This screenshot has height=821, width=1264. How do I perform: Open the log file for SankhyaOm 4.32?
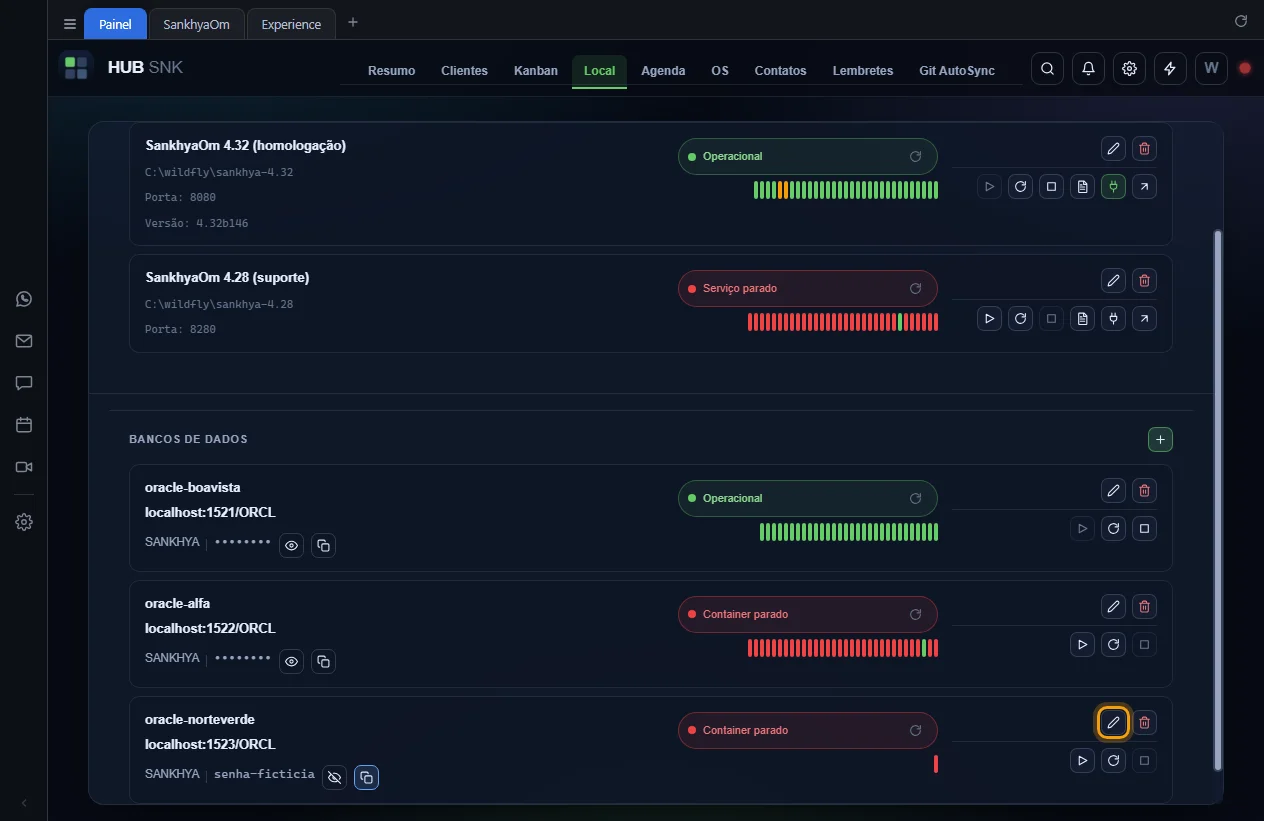point(1082,186)
